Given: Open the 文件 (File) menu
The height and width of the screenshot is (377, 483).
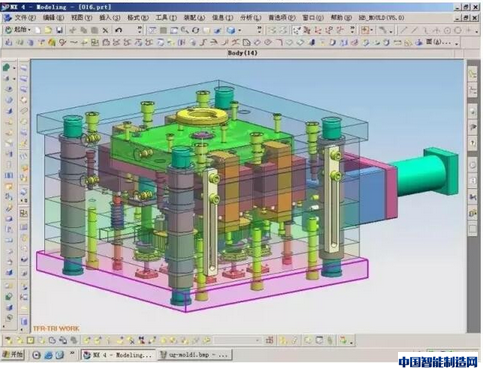Looking at the screenshot, I should [25, 18].
